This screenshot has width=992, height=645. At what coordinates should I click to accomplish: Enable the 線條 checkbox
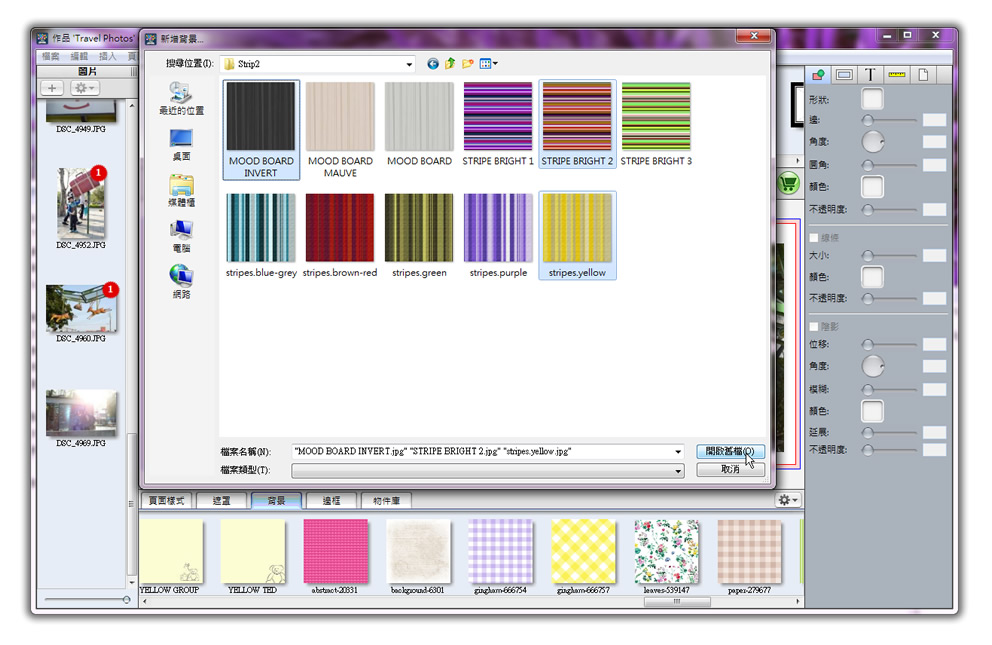[x=813, y=238]
